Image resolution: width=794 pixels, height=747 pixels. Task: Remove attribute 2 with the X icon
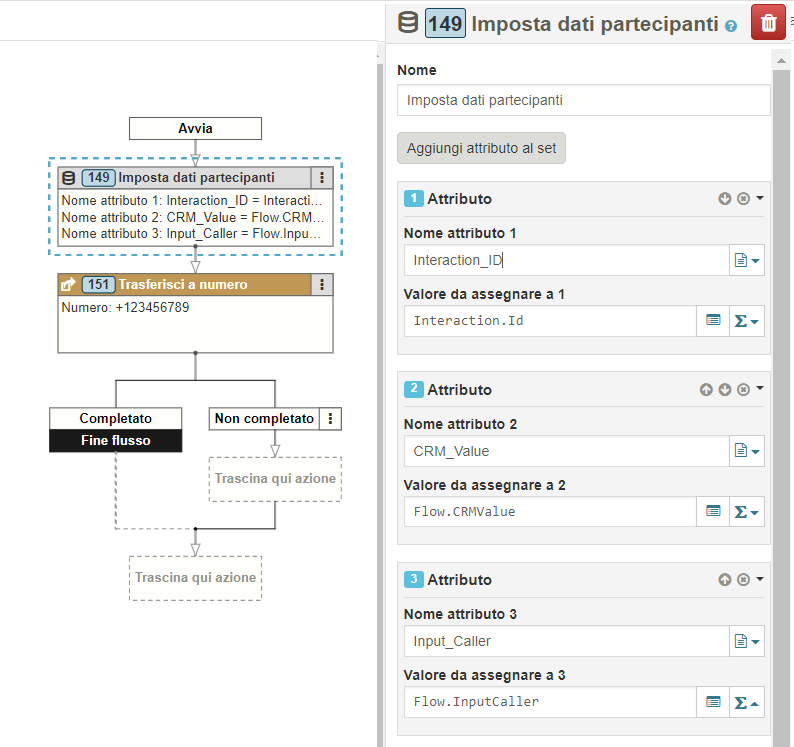click(x=743, y=389)
